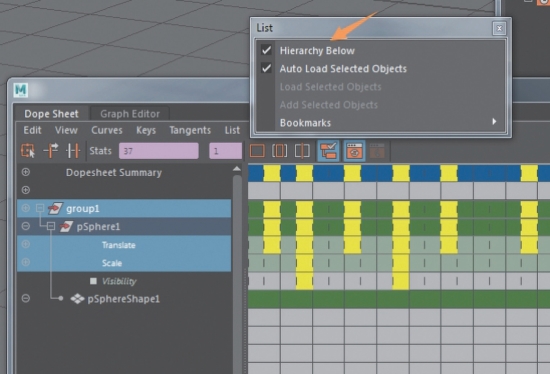Open the View menu
This screenshot has width=550, height=374.
click(x=66, y=130)
